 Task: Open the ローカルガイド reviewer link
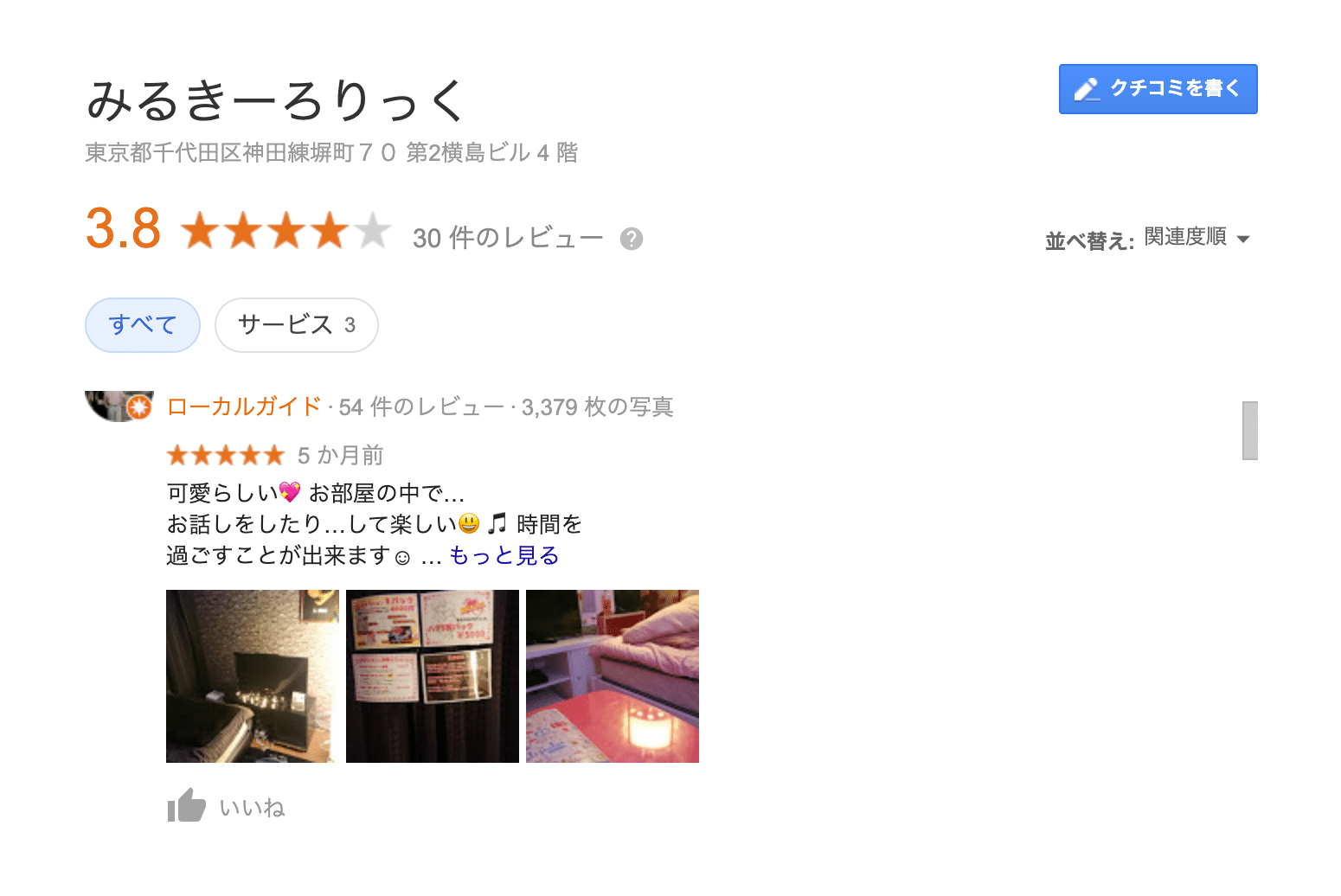(244, 406)
